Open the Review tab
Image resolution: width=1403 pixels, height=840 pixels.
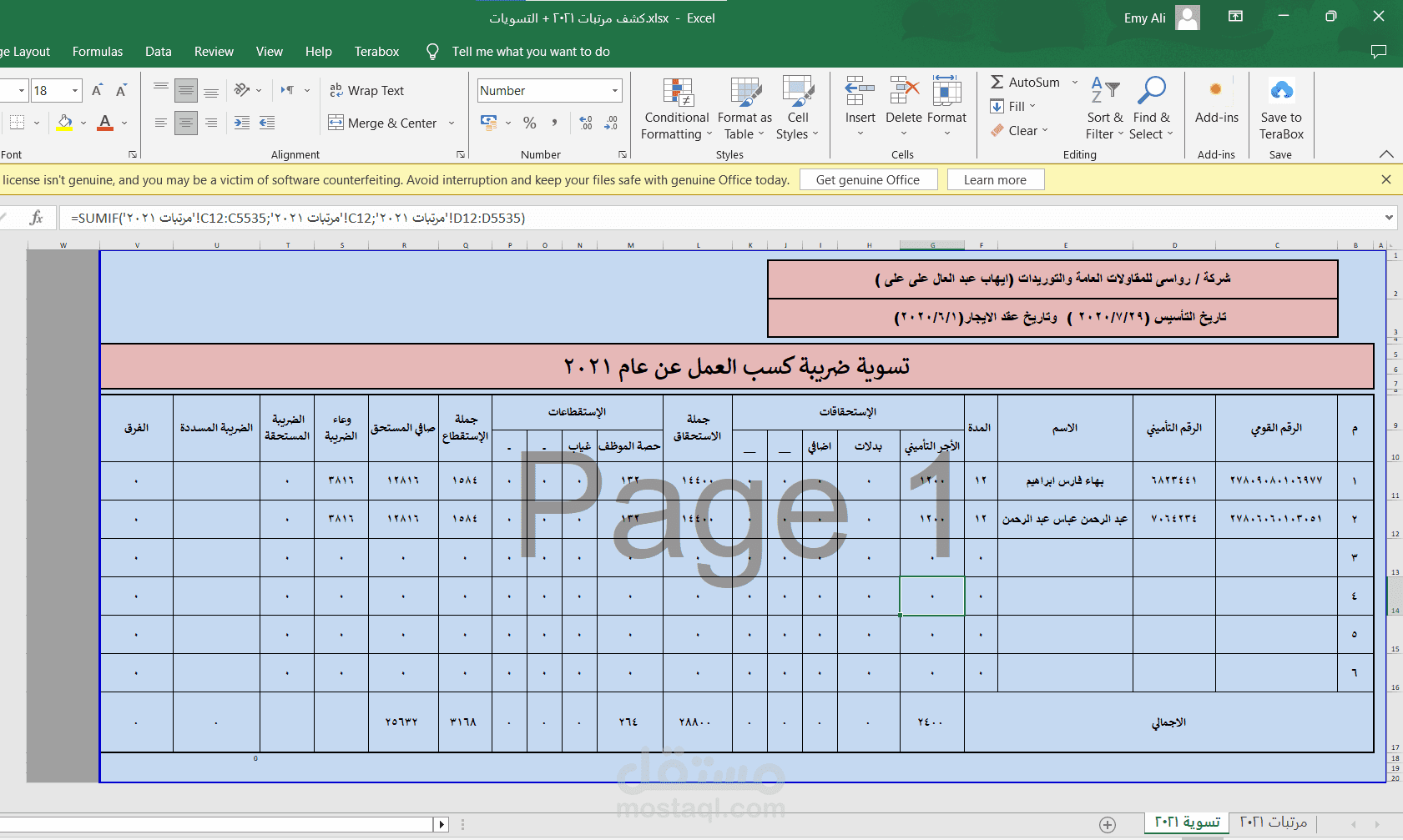tap(214, 52)
